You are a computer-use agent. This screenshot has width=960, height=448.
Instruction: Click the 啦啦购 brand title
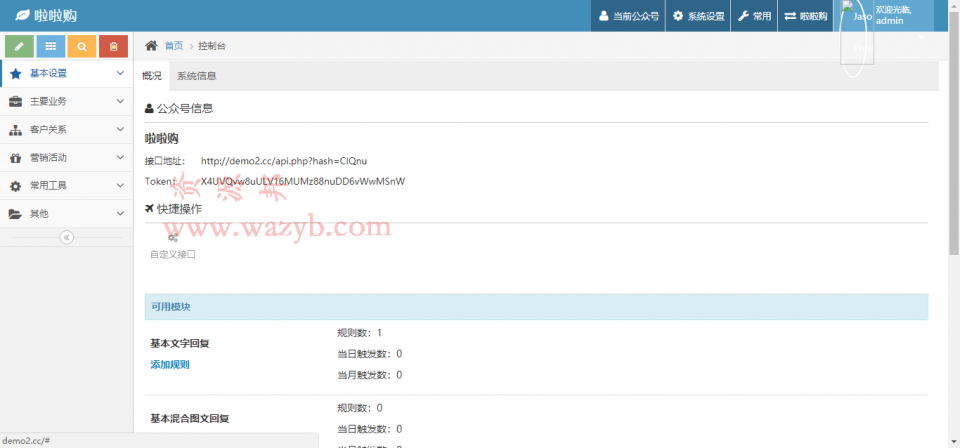[x=56, y=16]
